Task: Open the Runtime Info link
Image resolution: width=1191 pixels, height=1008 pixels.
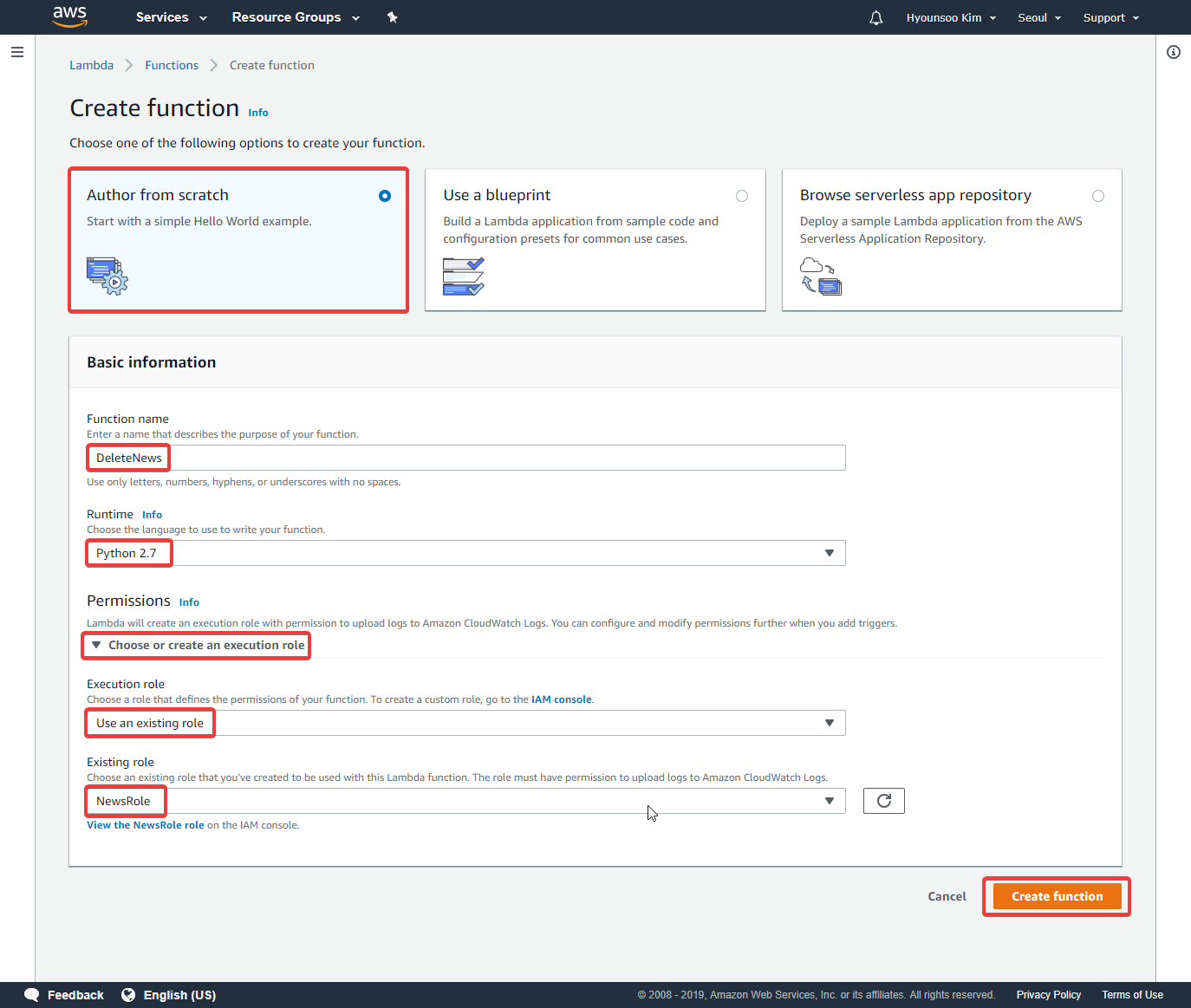Action: [152, 515]
